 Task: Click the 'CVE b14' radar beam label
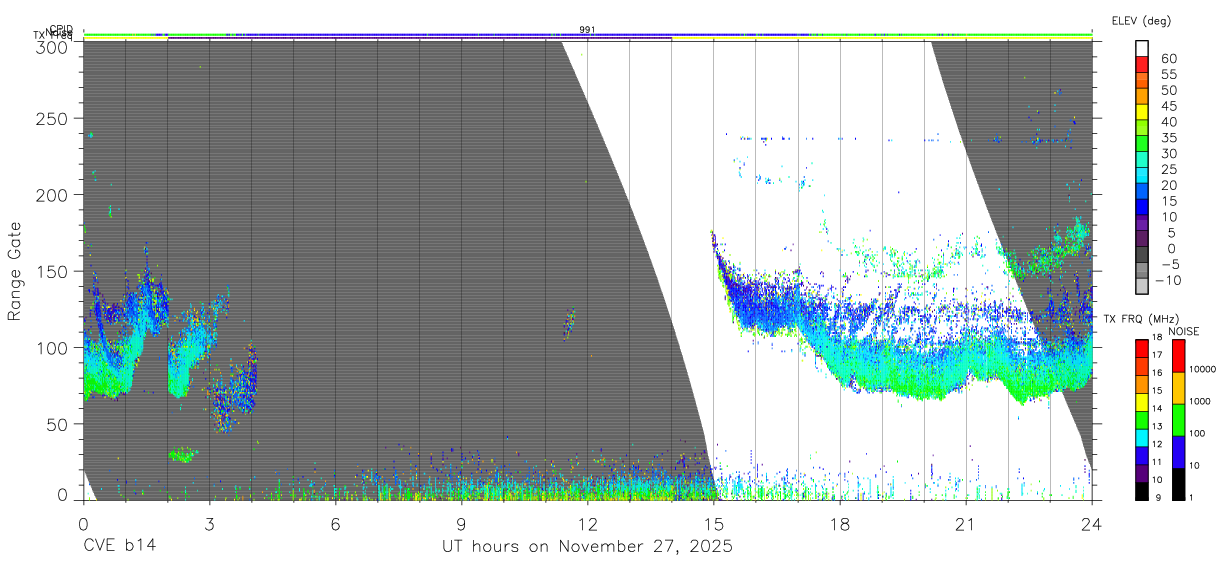[x=119, y=547]
